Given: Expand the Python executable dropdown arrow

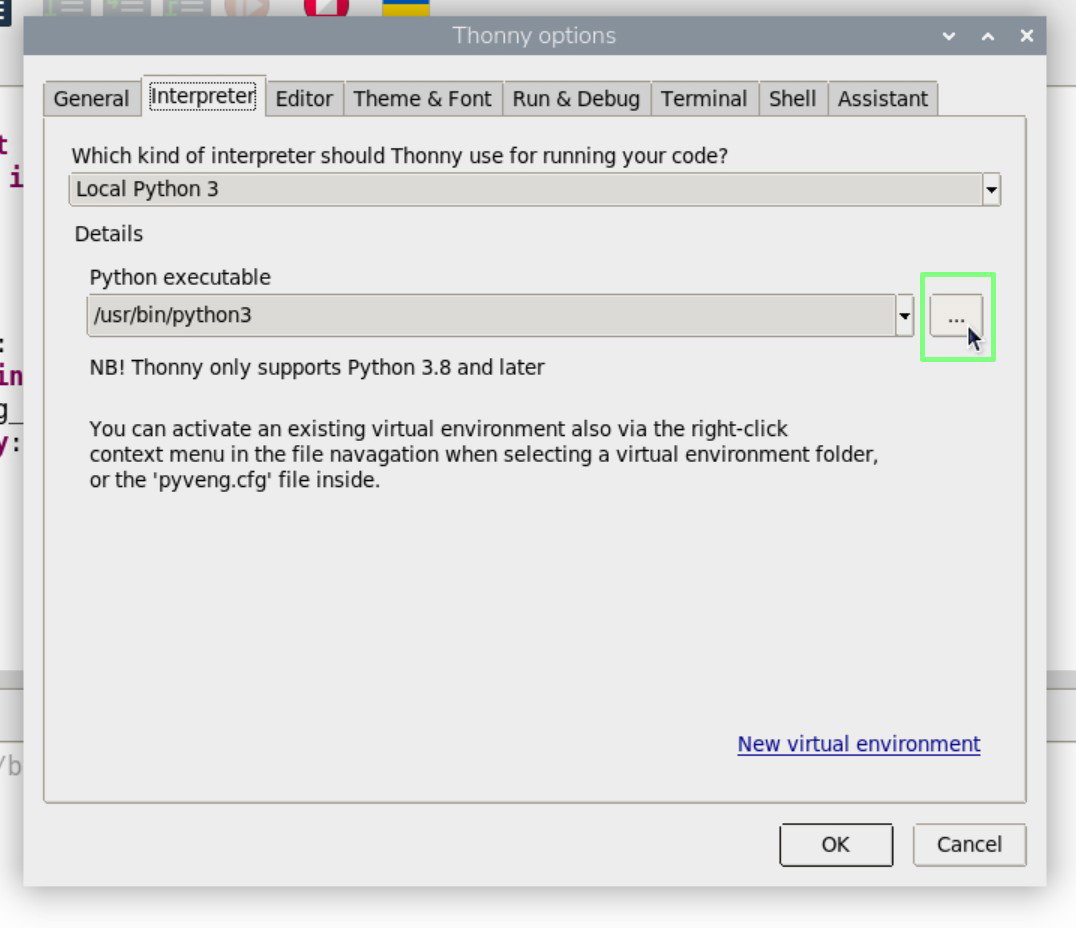Looking at the screenshot, I should [904, 316].
